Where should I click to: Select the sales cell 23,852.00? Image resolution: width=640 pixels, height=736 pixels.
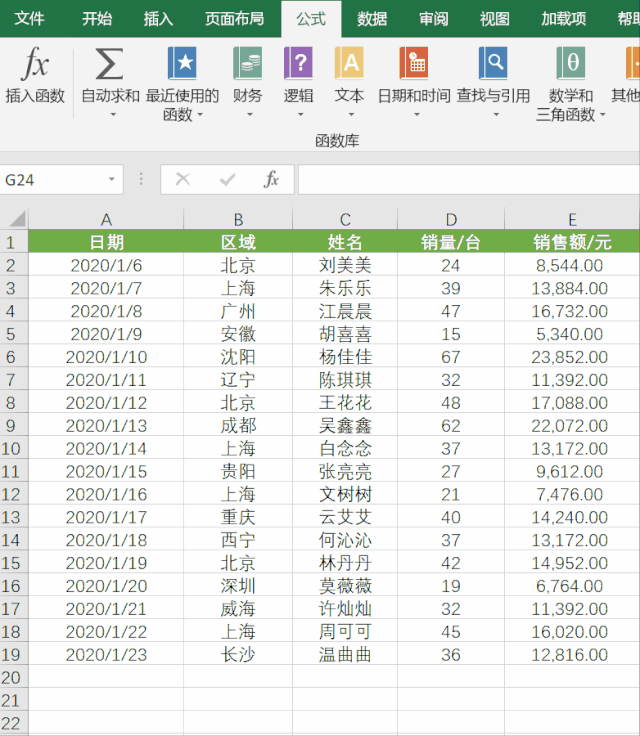[572, 357]
